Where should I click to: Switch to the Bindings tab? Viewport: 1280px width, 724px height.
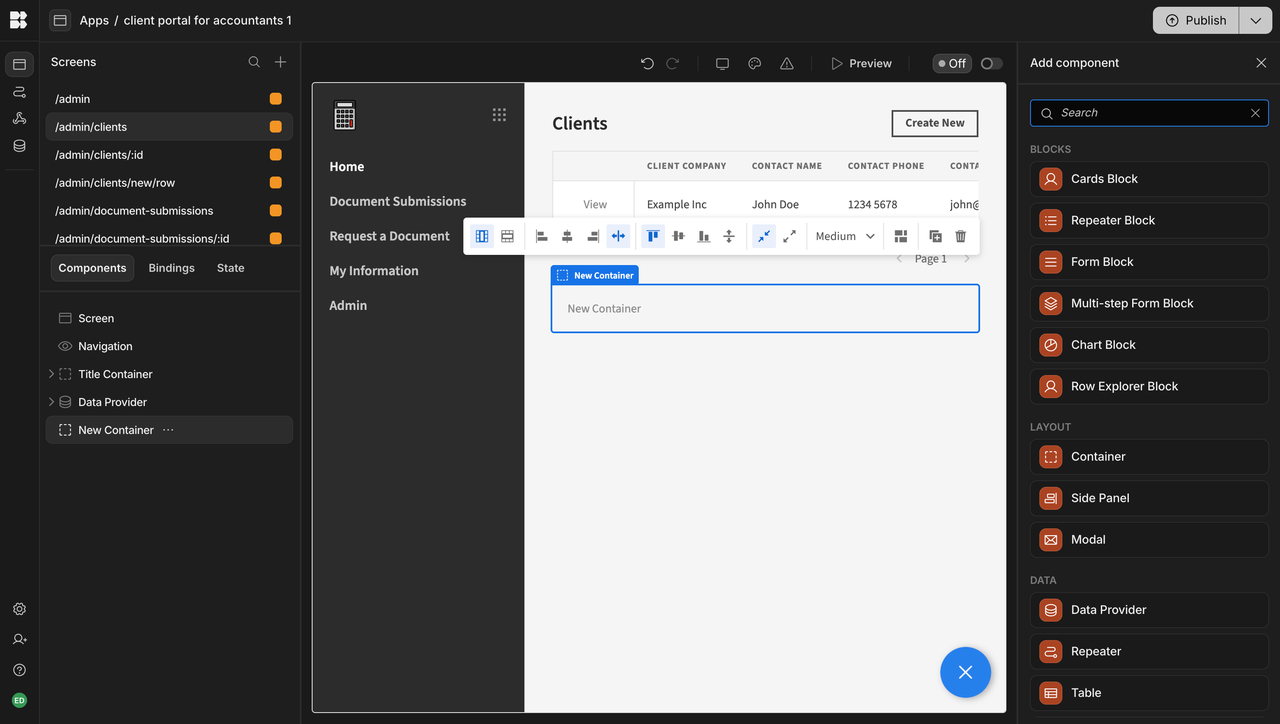[x=171, y=267]
